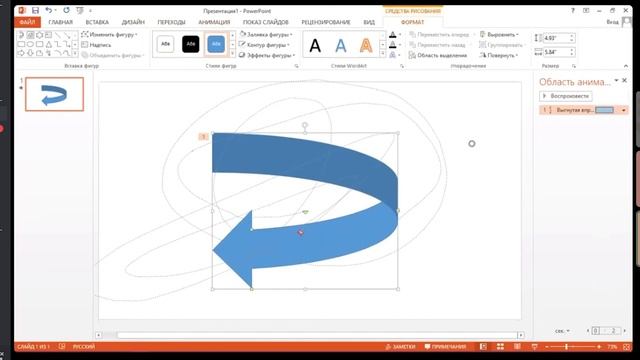Choose the oval shape in gallery
This screenshot has height=360, width=640.
coord(30,44)
